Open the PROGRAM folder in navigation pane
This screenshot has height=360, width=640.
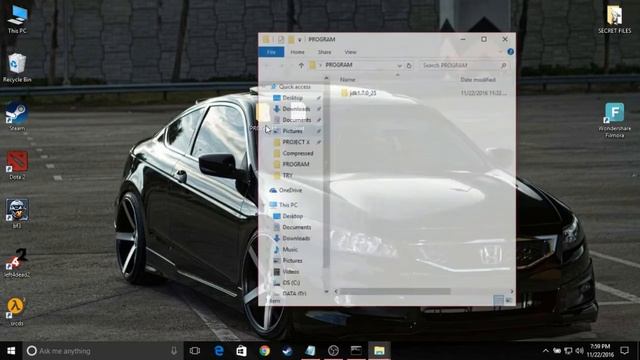tap(296, 164)
